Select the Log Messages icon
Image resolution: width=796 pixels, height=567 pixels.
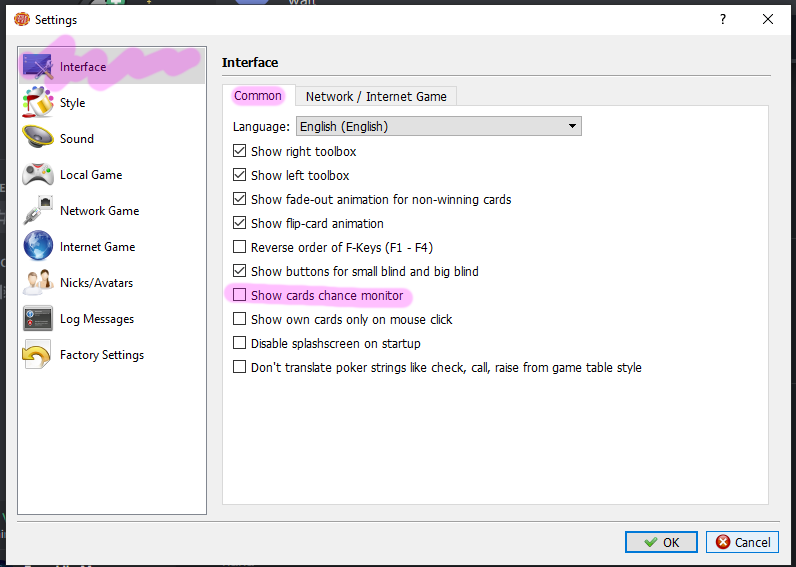[39, 319]
